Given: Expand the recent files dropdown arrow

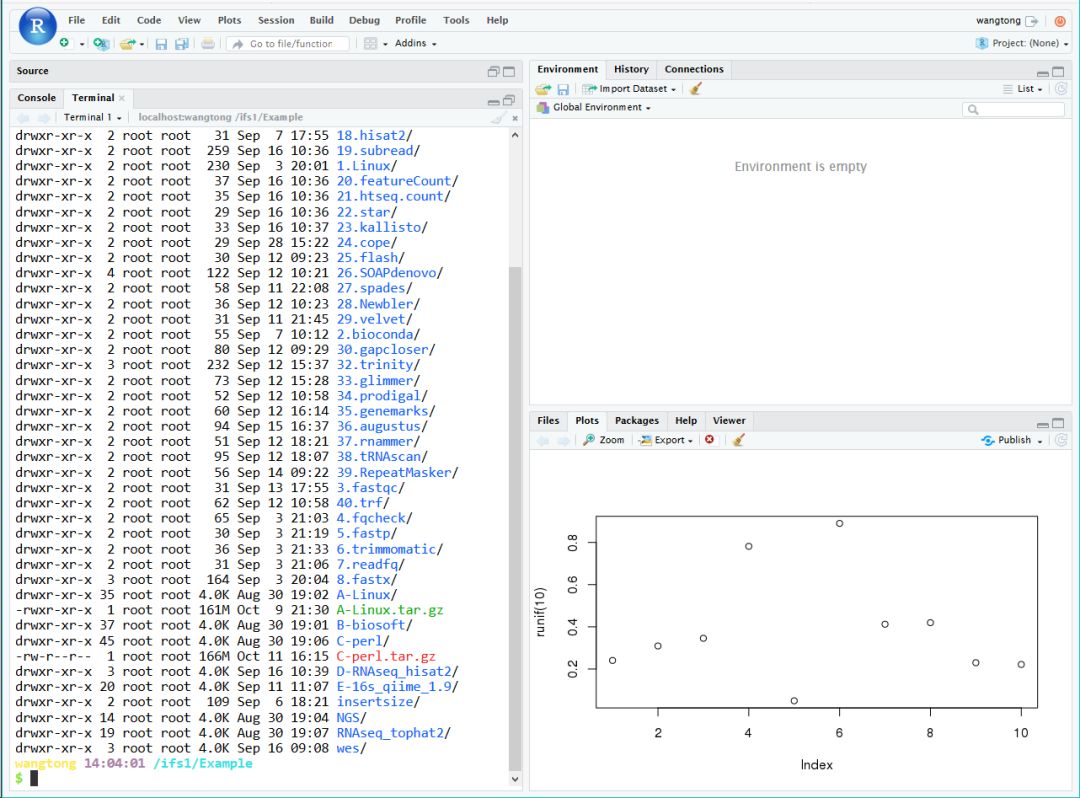Looking at the screenshot, I should coord(142,43).
